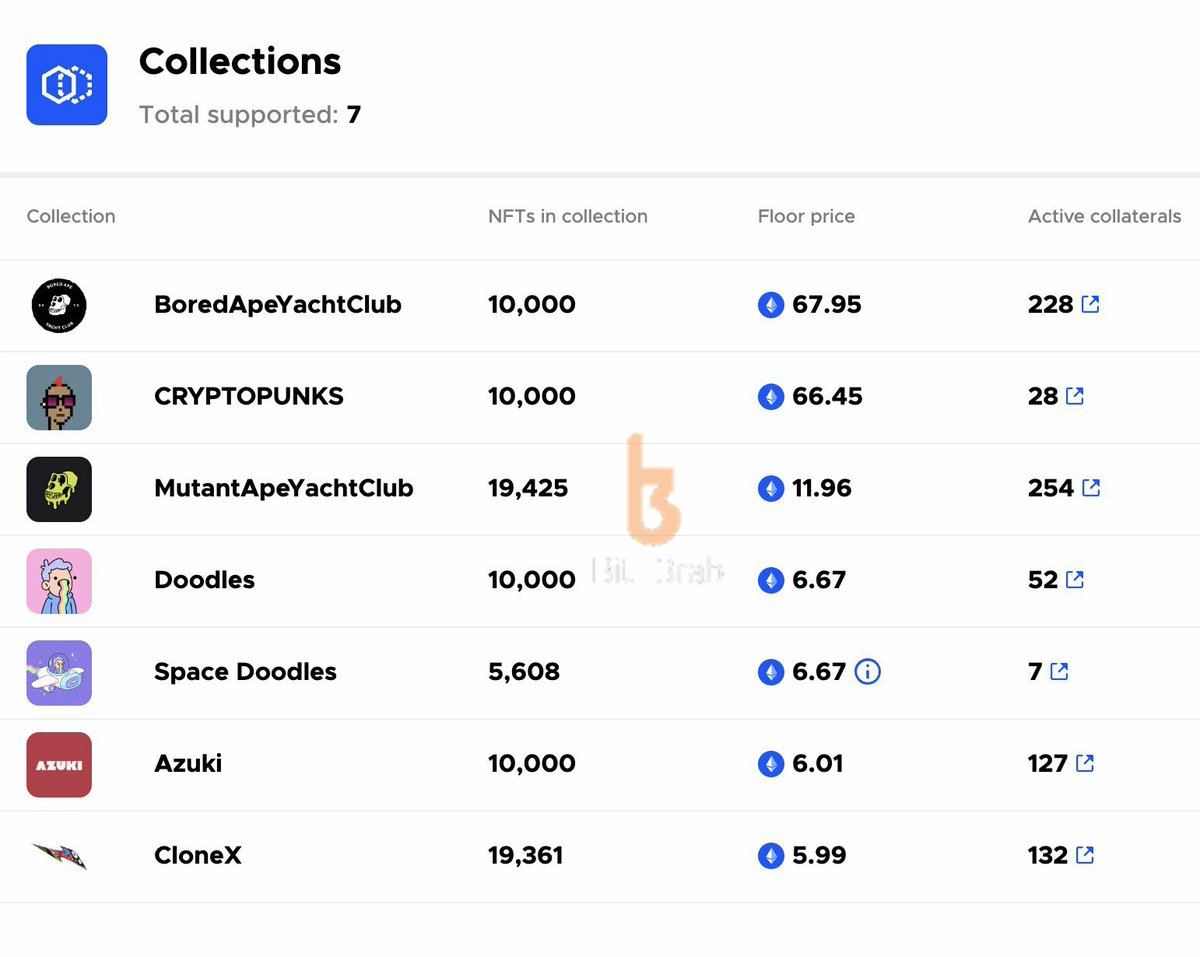Click the Floor price column header
1200x957 pixels.
[806, 217]
